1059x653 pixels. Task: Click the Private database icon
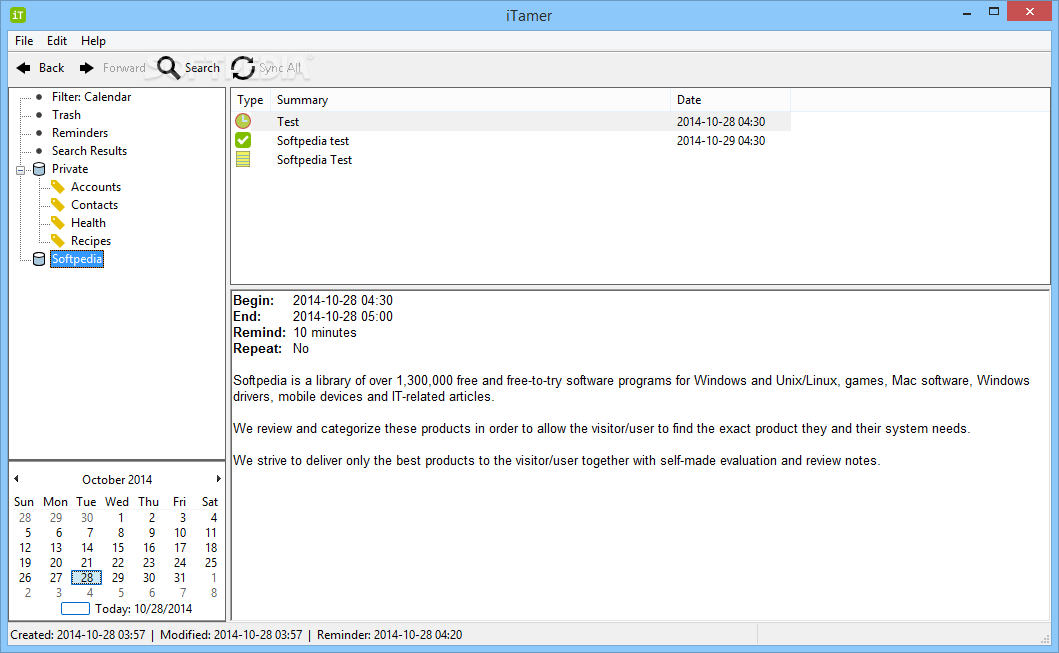tap(39, 169)
